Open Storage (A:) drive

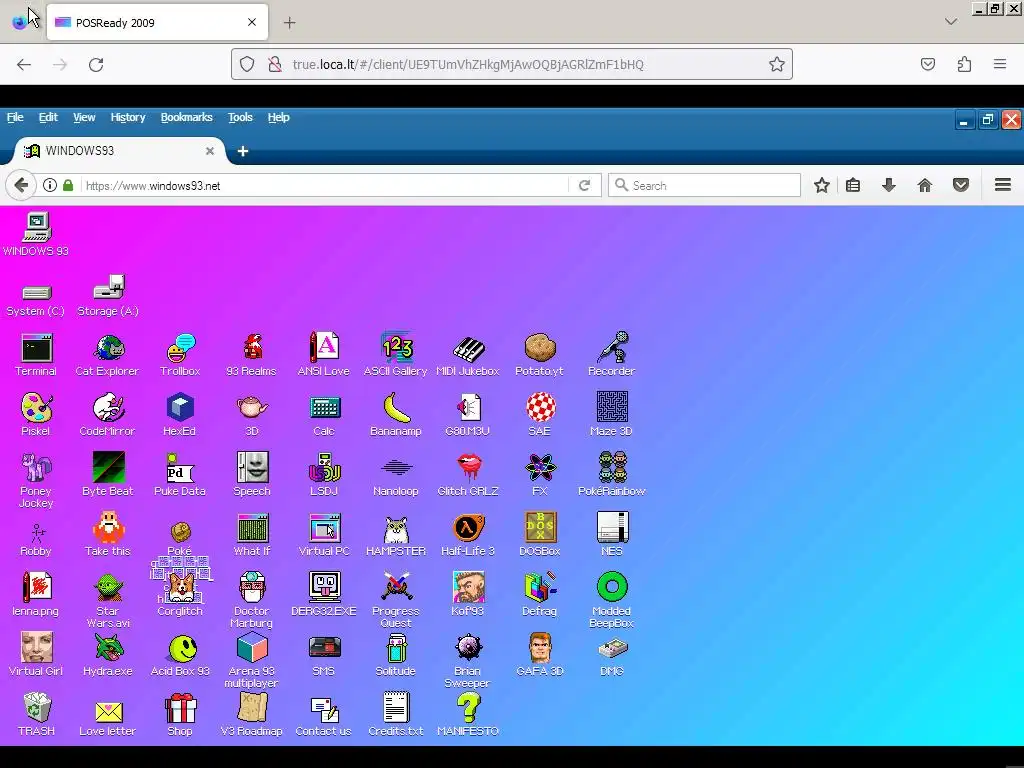pyautogui.click(x=108, y=295)
